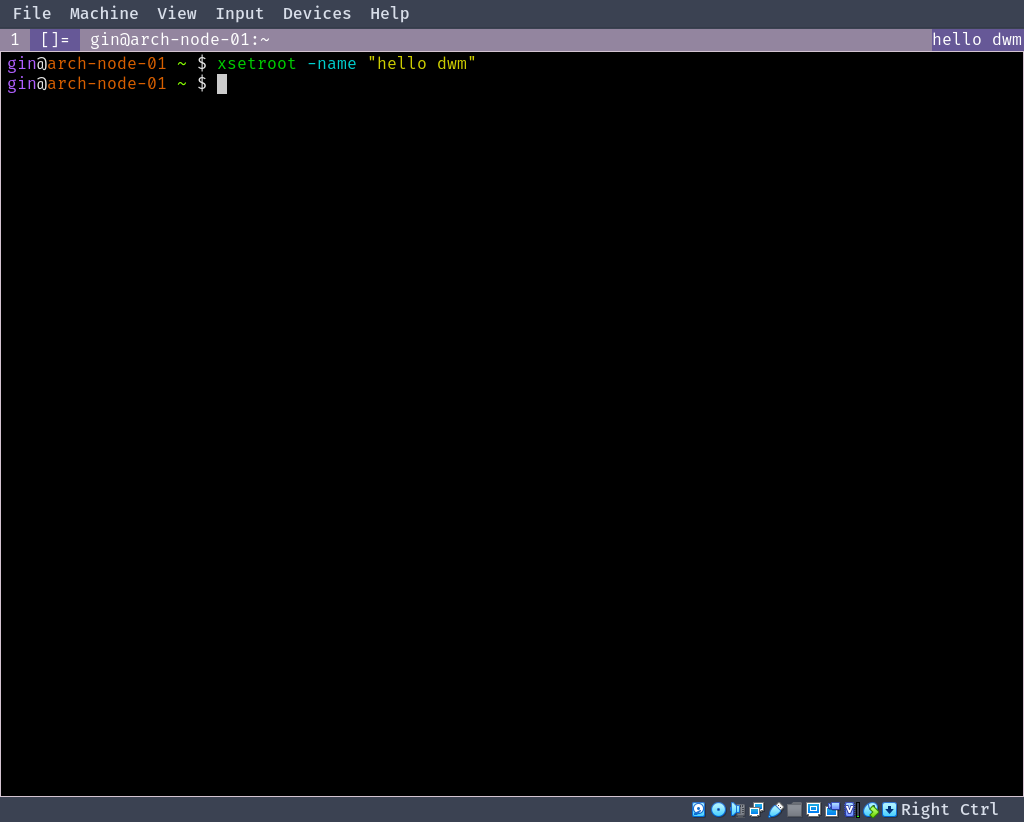Image resolution: width=1024 pixels, height=822 pixels.
Task: Click the gin@arch-node-01 window title
Action: tap(179, 39)
